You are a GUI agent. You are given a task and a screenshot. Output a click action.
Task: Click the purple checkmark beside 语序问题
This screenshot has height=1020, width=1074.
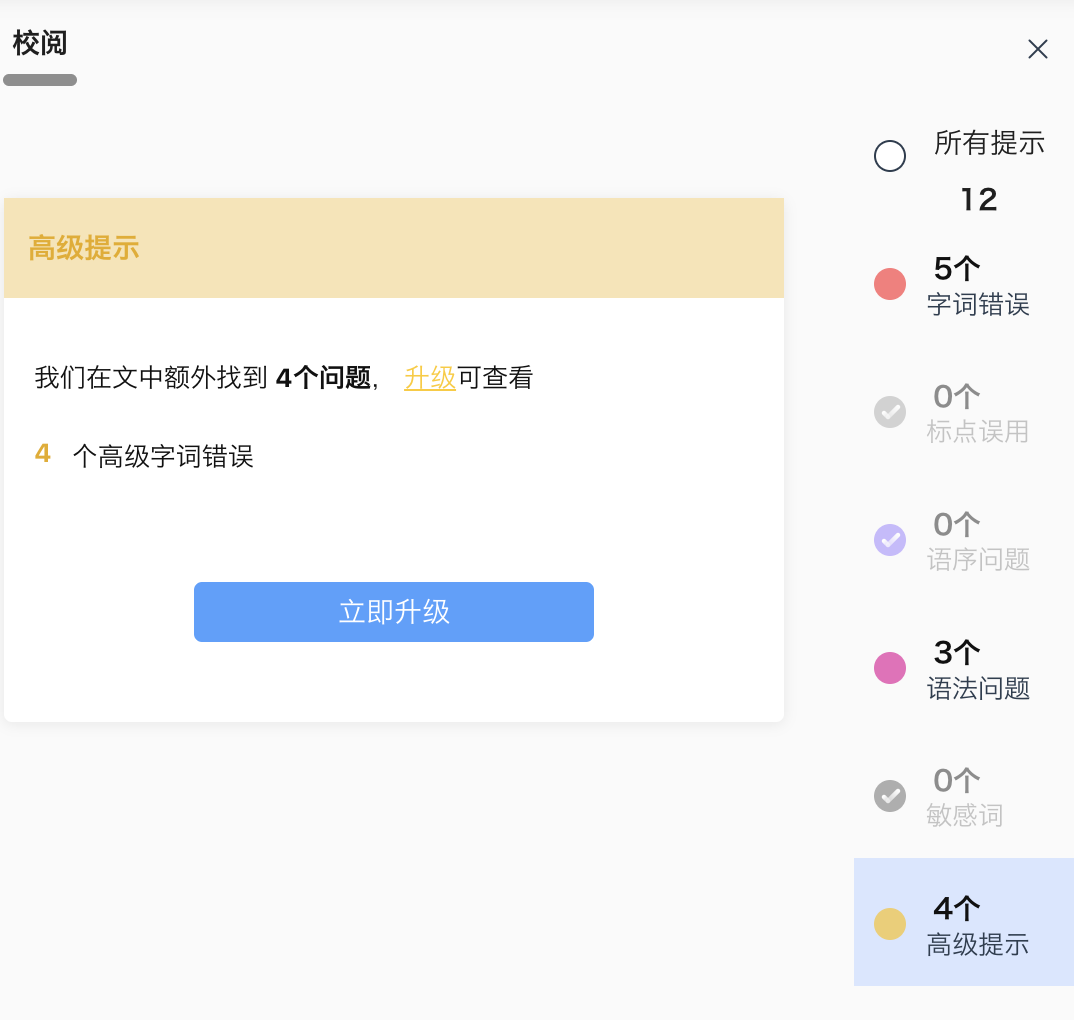890,540
